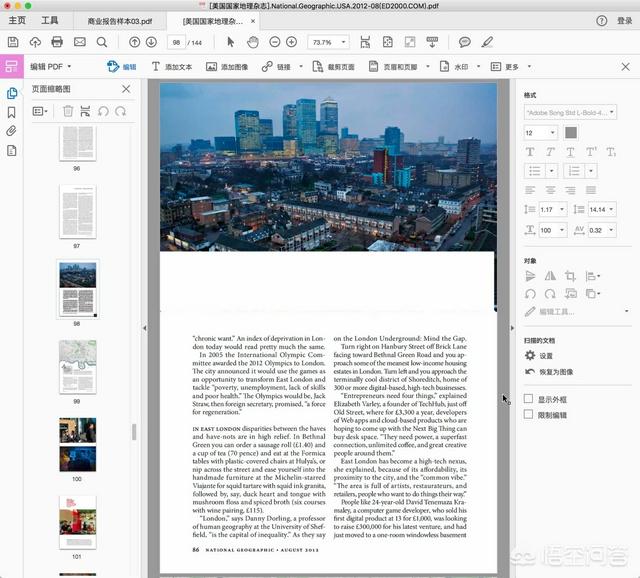Open the 73.7% zoom level dropdown
The image size is (640, 578).
(x=328, y=42)
